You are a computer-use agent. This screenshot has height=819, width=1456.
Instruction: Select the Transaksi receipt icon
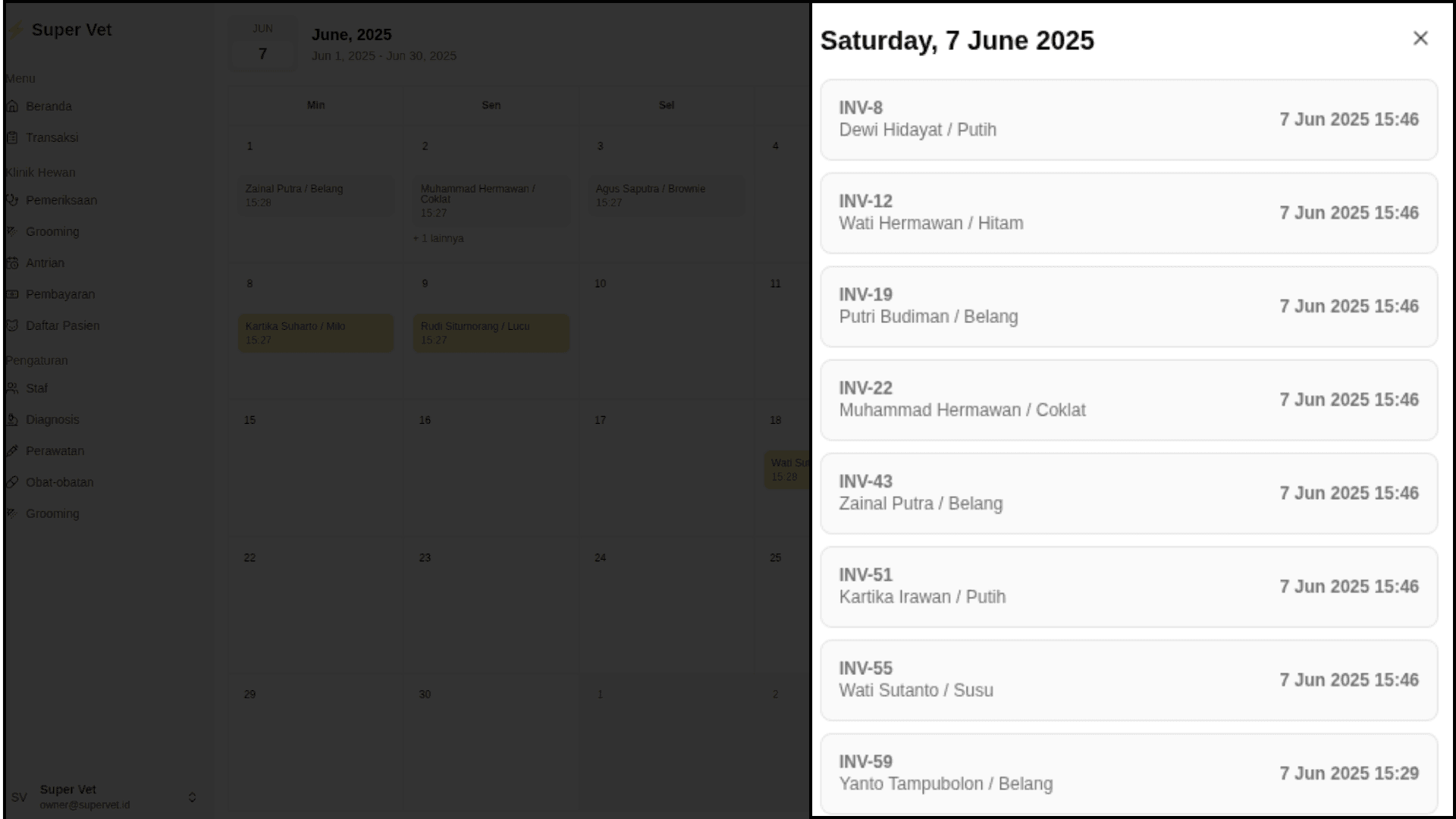pos(12,137)
